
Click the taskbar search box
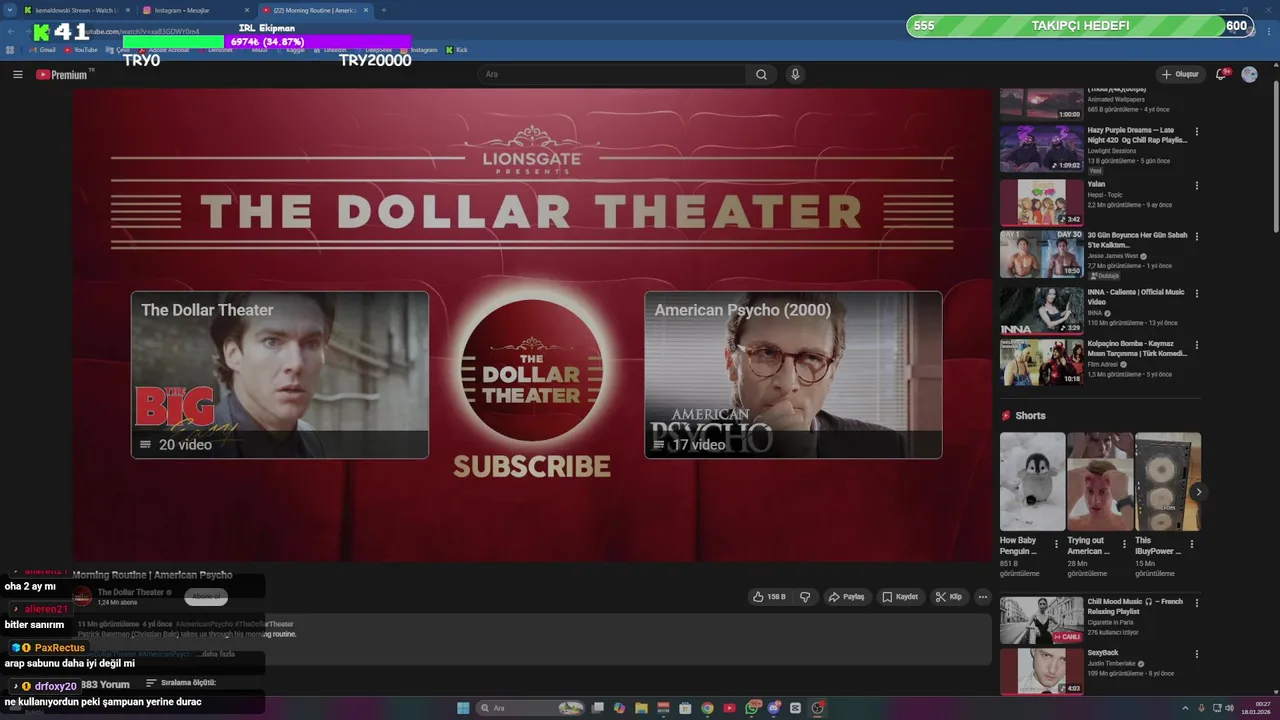530,708
